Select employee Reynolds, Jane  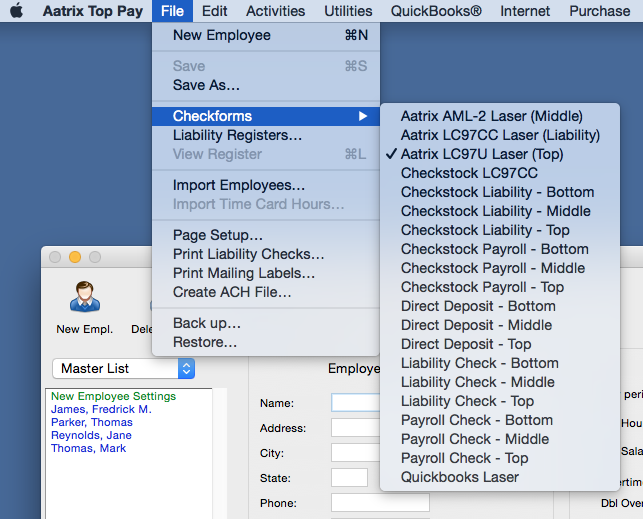[x=91, y=435]
